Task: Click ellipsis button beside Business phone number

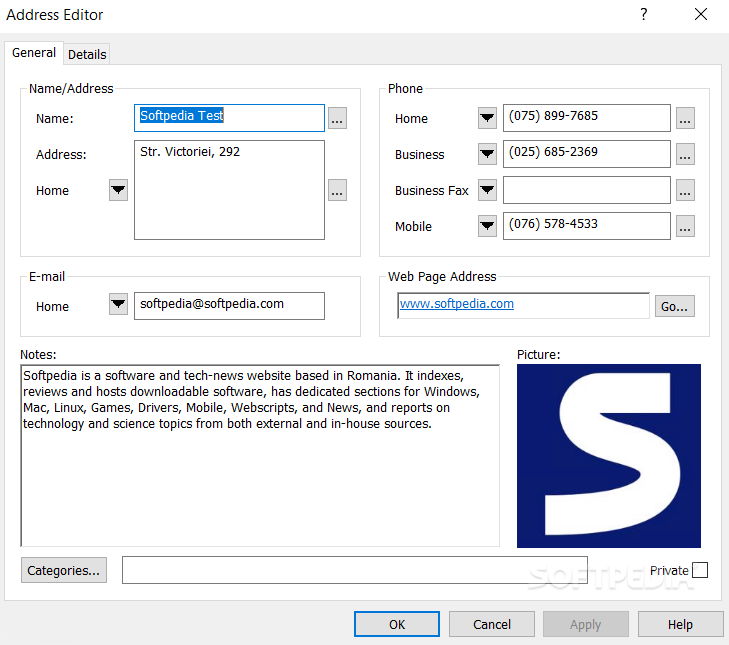Action: click(x=685, y=154)
